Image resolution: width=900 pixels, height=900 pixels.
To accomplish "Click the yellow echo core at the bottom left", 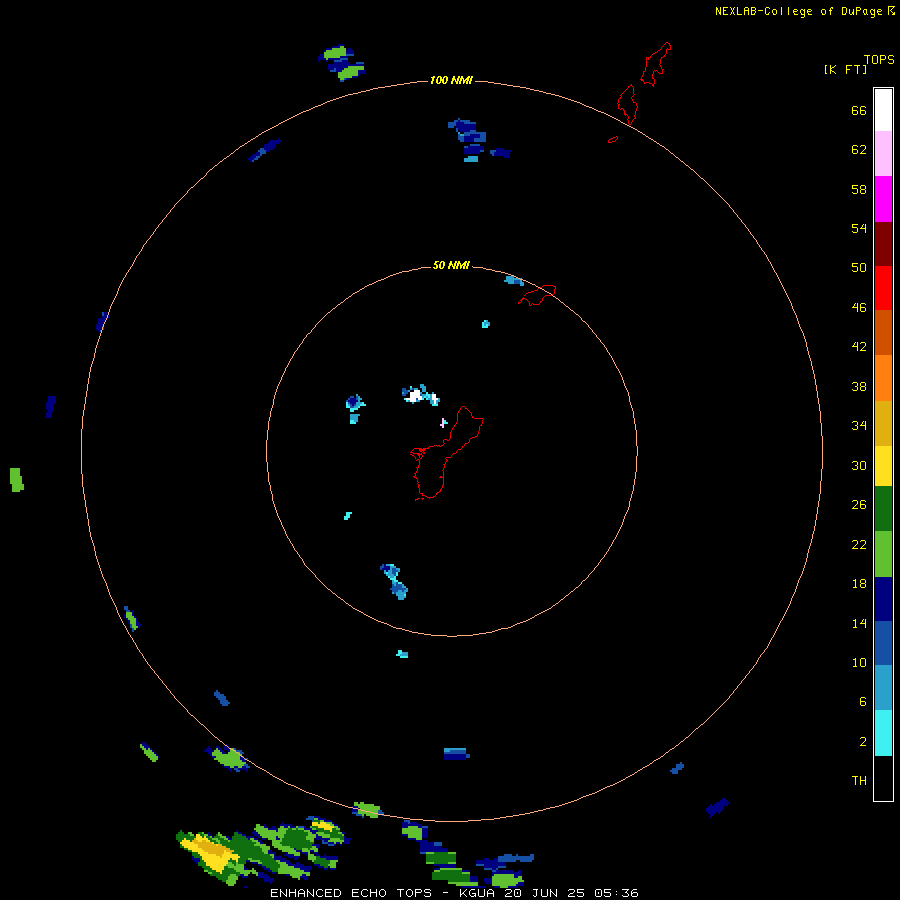I will (x=211, y=851).
